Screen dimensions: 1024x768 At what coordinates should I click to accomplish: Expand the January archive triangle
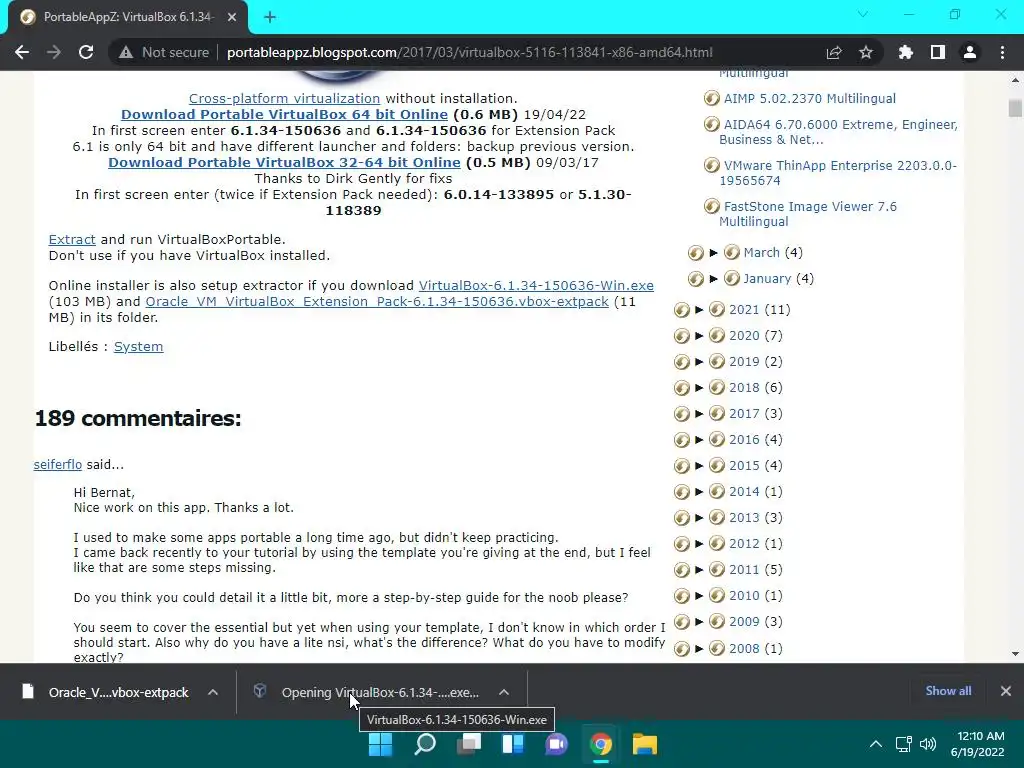tap(714, 279)
